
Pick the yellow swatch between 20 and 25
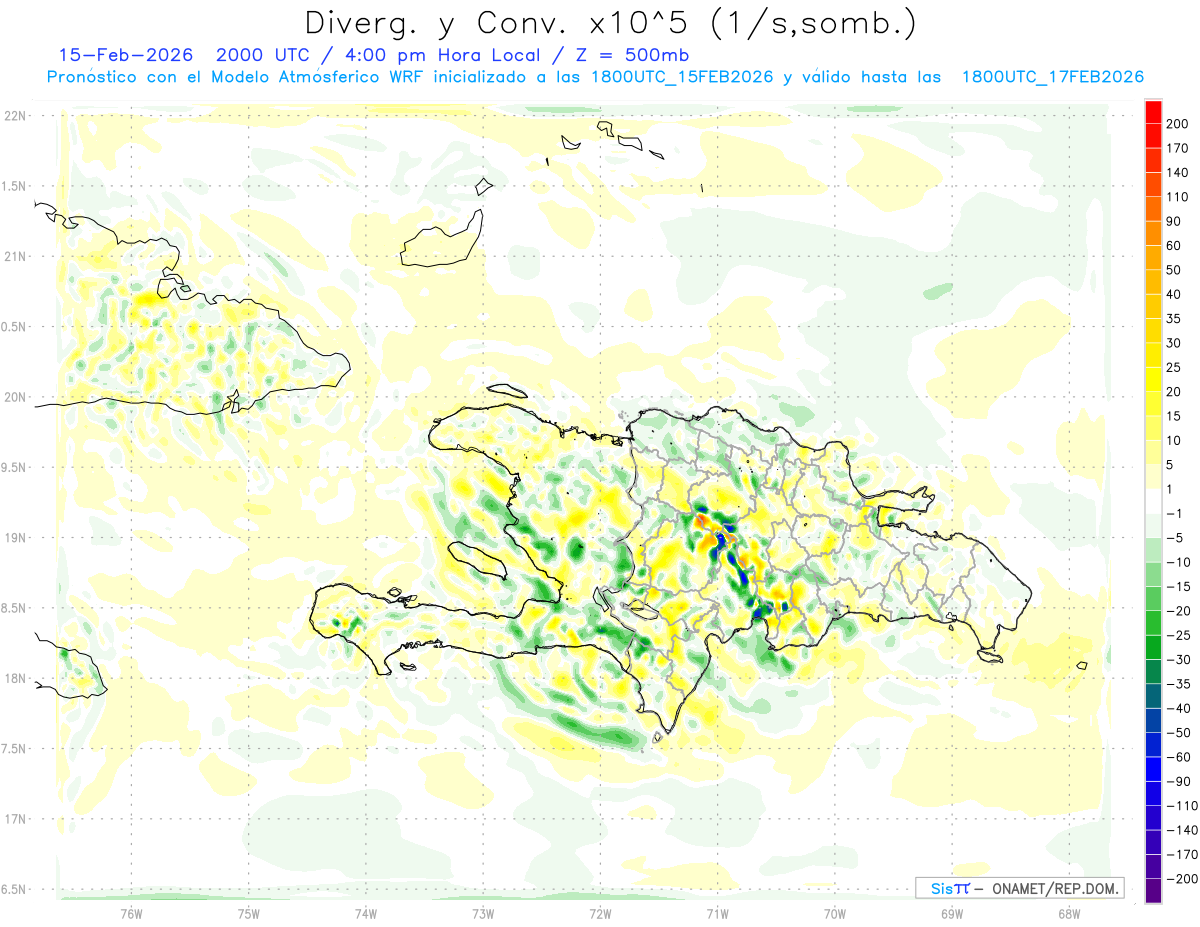(x=1153, y=379)
